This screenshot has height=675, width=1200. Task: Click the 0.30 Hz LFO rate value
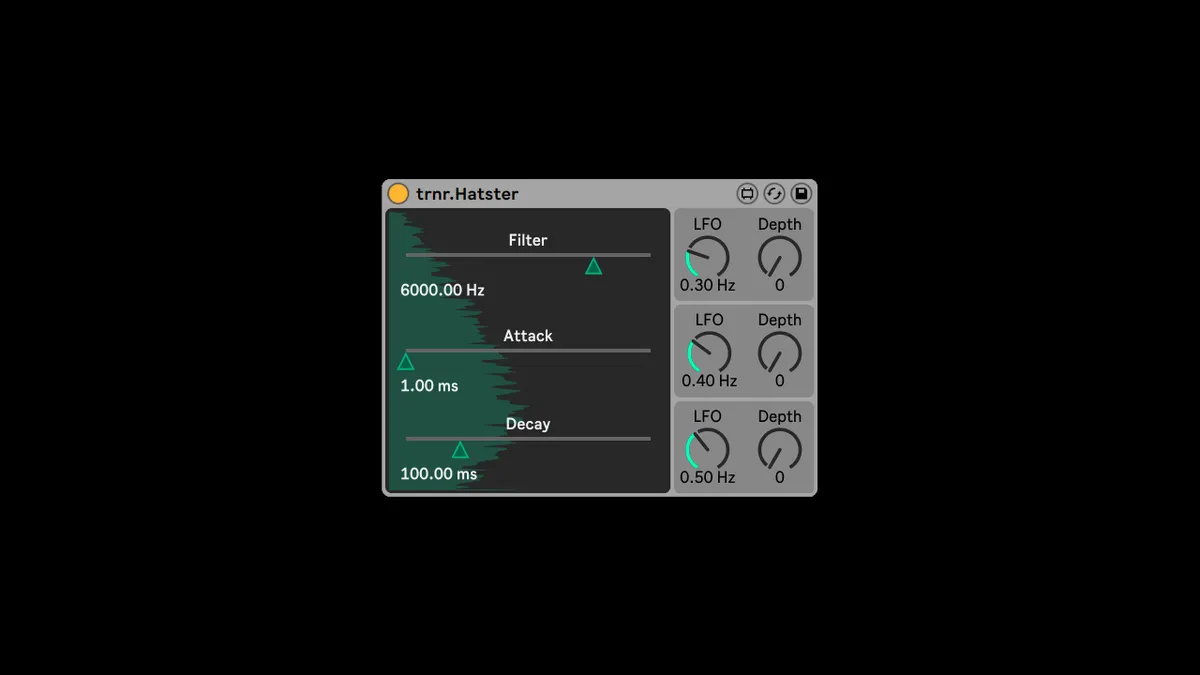click(x=708, y=286)
